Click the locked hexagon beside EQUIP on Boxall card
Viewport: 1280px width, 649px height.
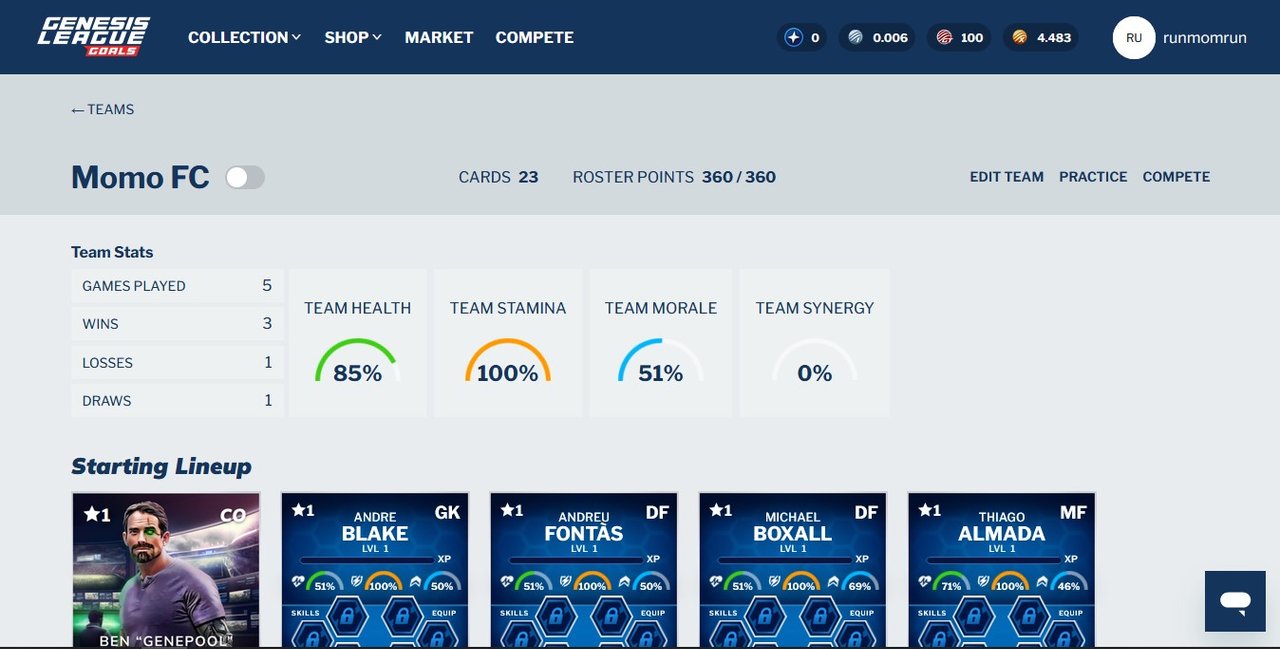(818, 616)
